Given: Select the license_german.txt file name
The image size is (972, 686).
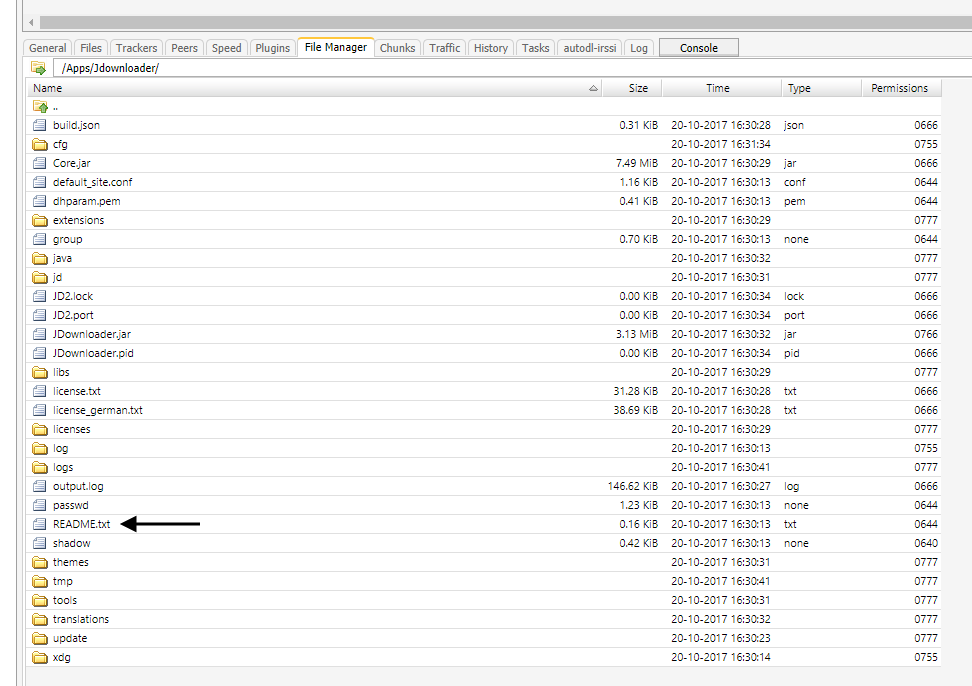Looking at the screenshot, I should click(98, 410).
